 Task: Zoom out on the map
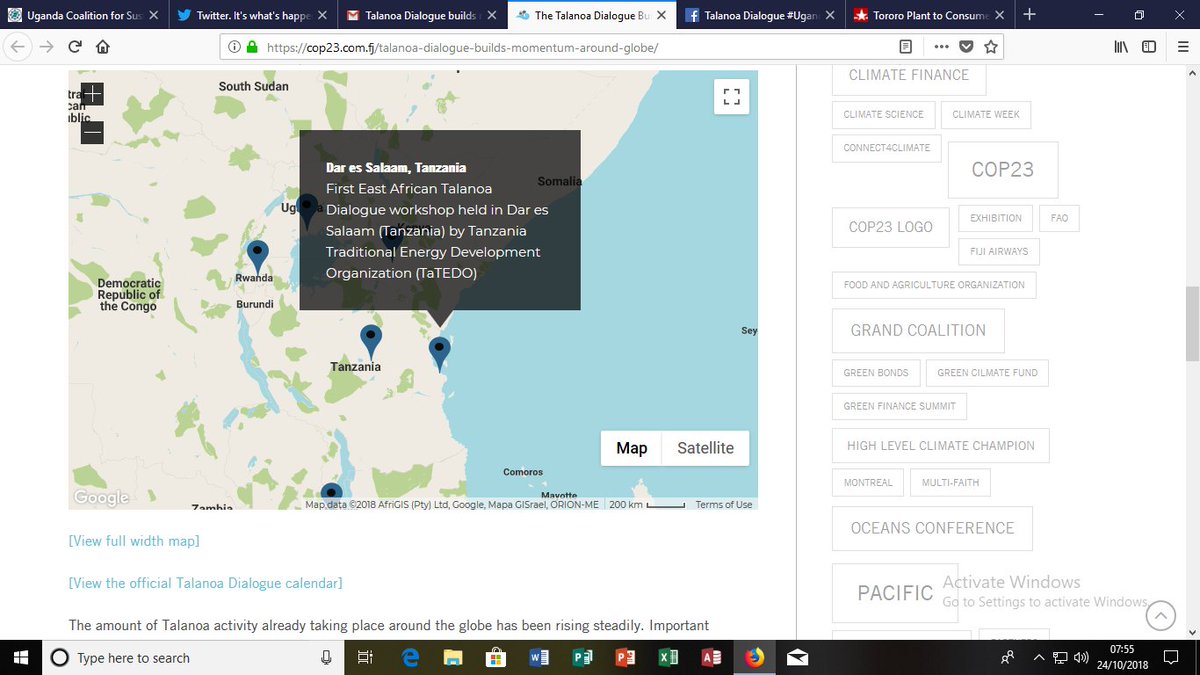(92, 131)
